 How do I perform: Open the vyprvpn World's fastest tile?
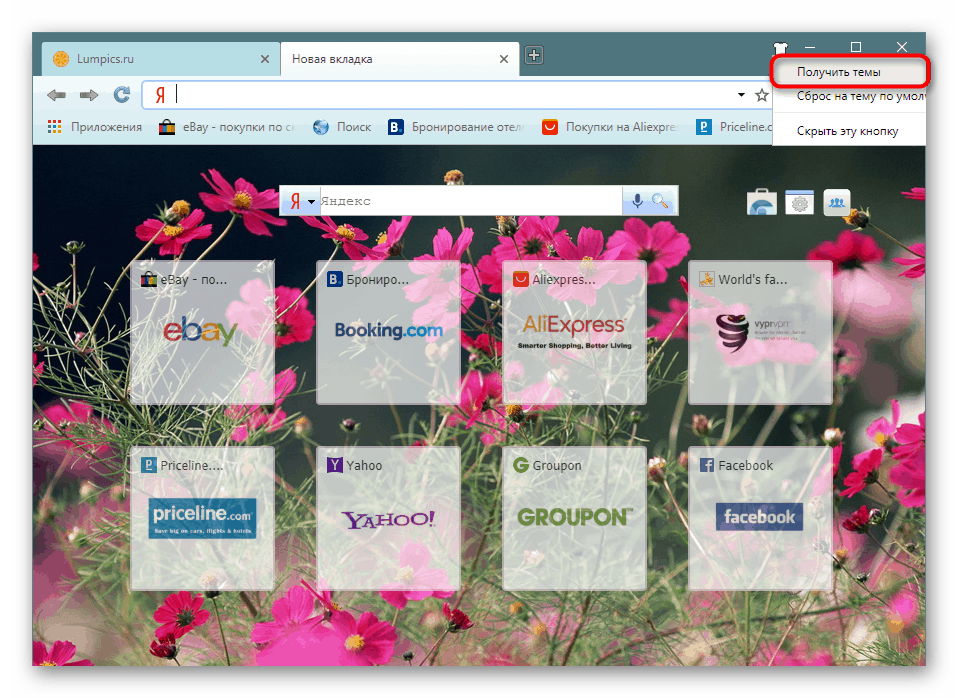(x=760, y=332)
